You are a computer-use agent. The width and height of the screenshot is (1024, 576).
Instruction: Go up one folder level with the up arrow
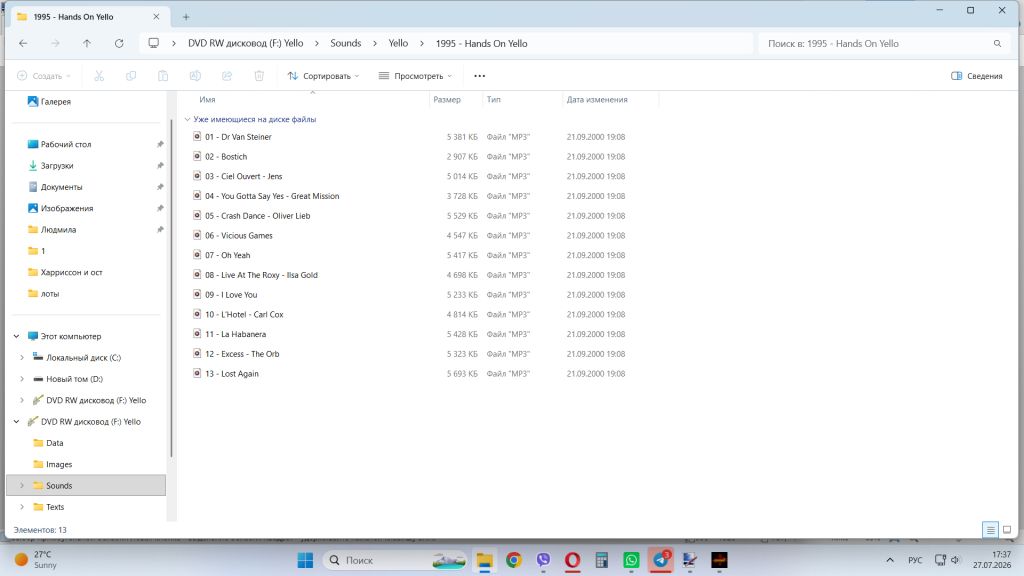click(x=87, y=43)
